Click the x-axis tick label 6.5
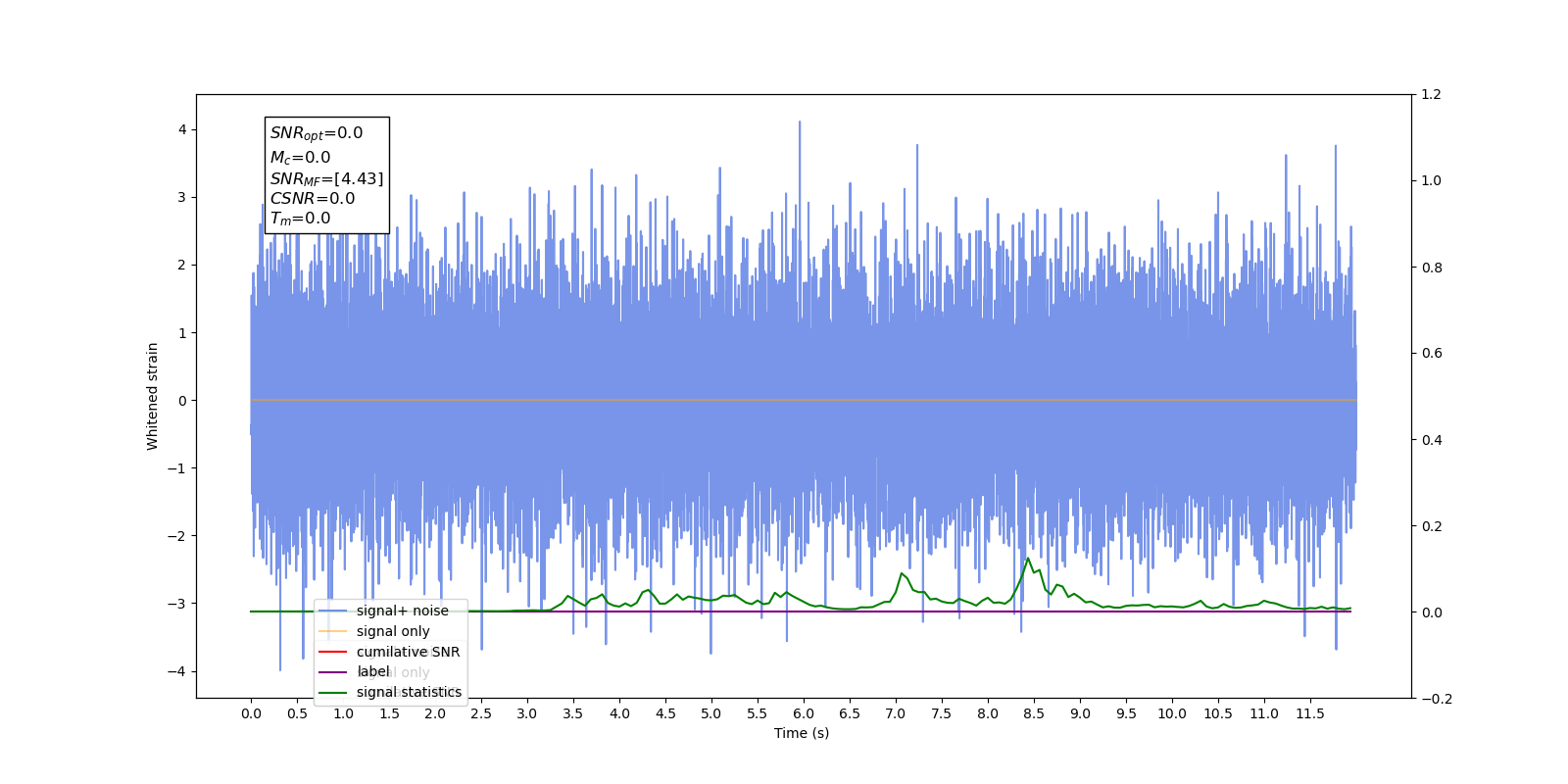 pyautogui.click(x=850, y=713)
